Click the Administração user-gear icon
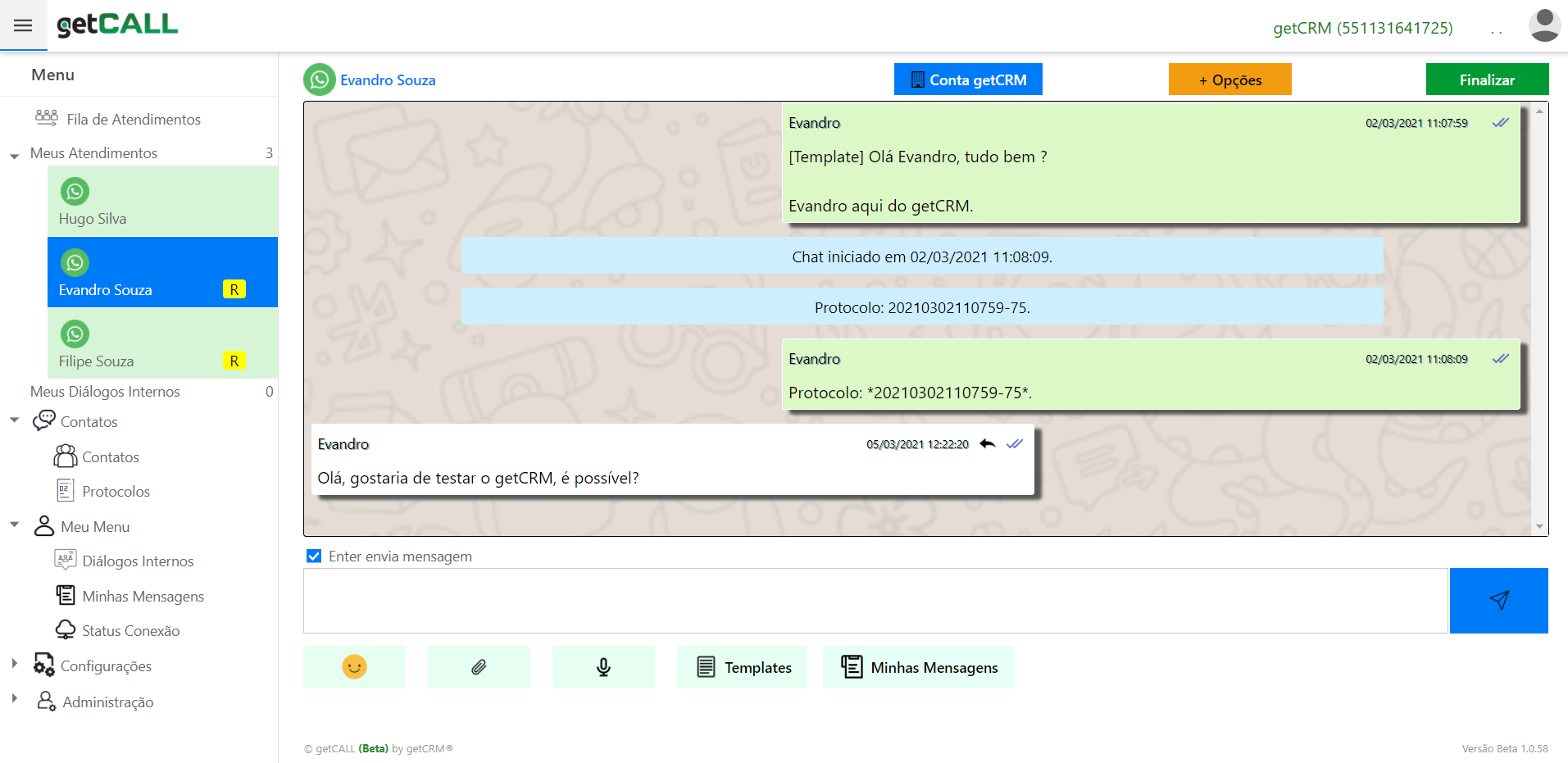Screen dimensions: 1568x763 pyautogui.click(x=47, y=701)
